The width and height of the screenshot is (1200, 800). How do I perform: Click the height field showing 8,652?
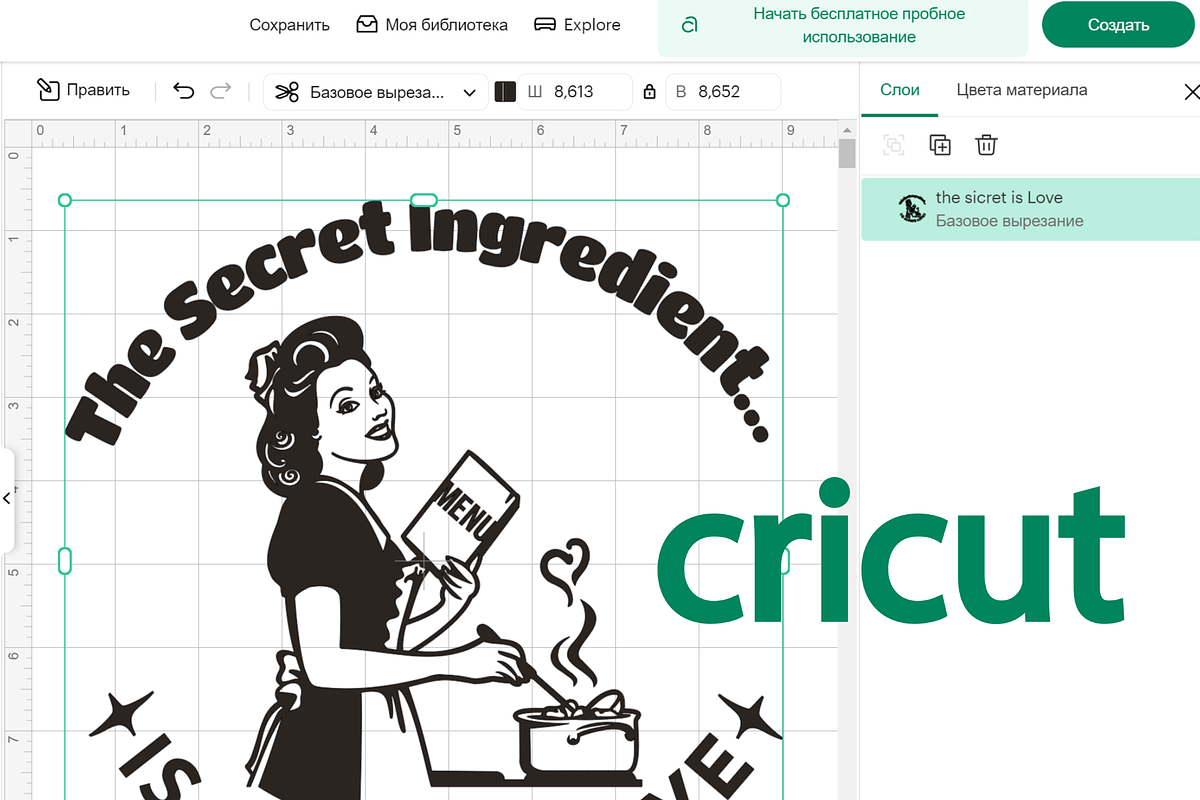(x=722, y=92)
